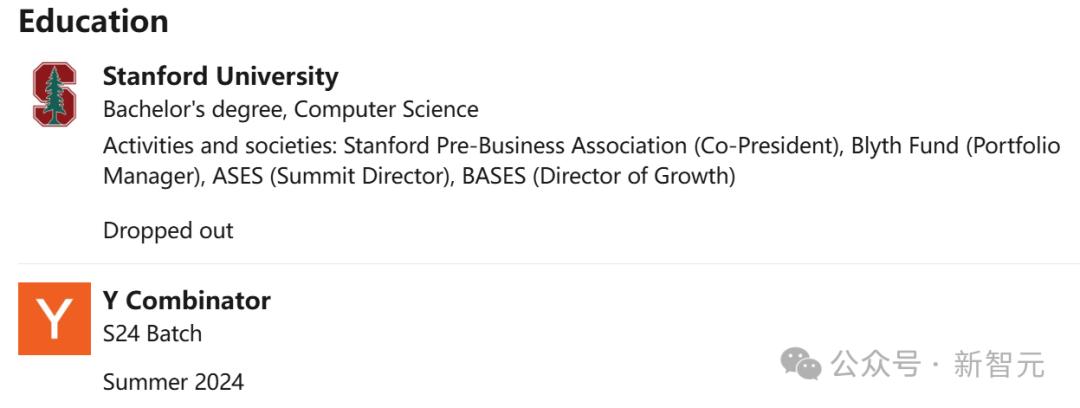Click the "BASES (Director of Growth)" activity
The image size is (1080, 408).
point(598,177)
